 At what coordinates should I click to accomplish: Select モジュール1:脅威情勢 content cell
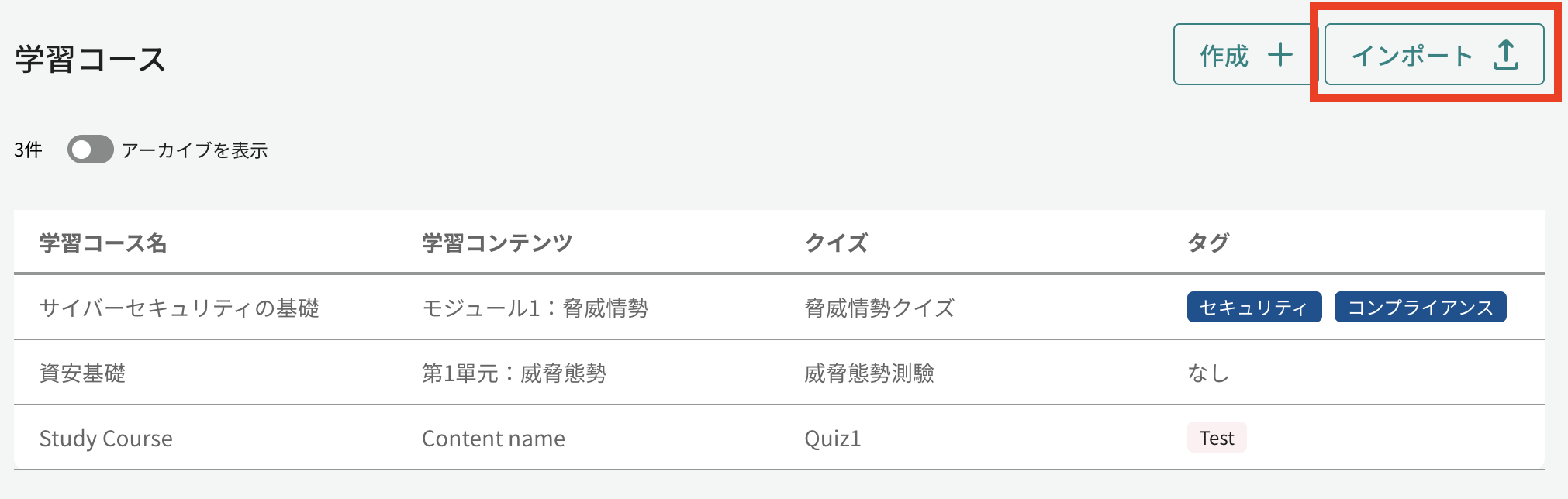pos(535,308)
